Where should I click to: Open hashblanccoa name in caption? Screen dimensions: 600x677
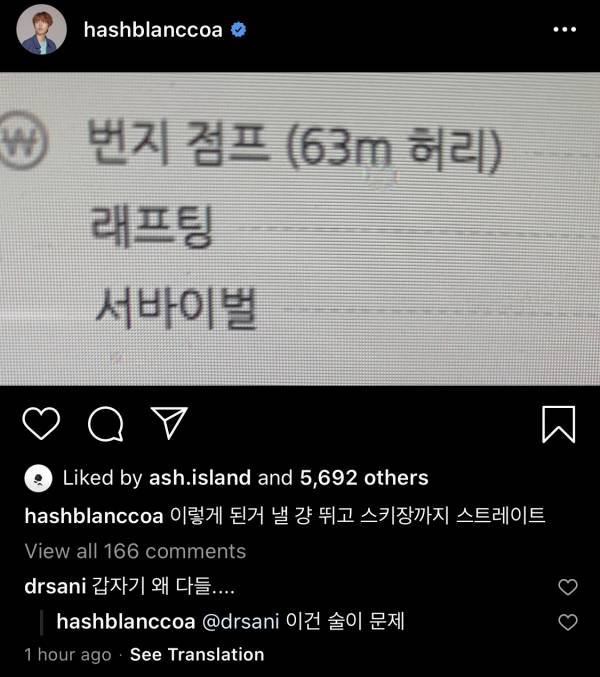pos(94,516)
